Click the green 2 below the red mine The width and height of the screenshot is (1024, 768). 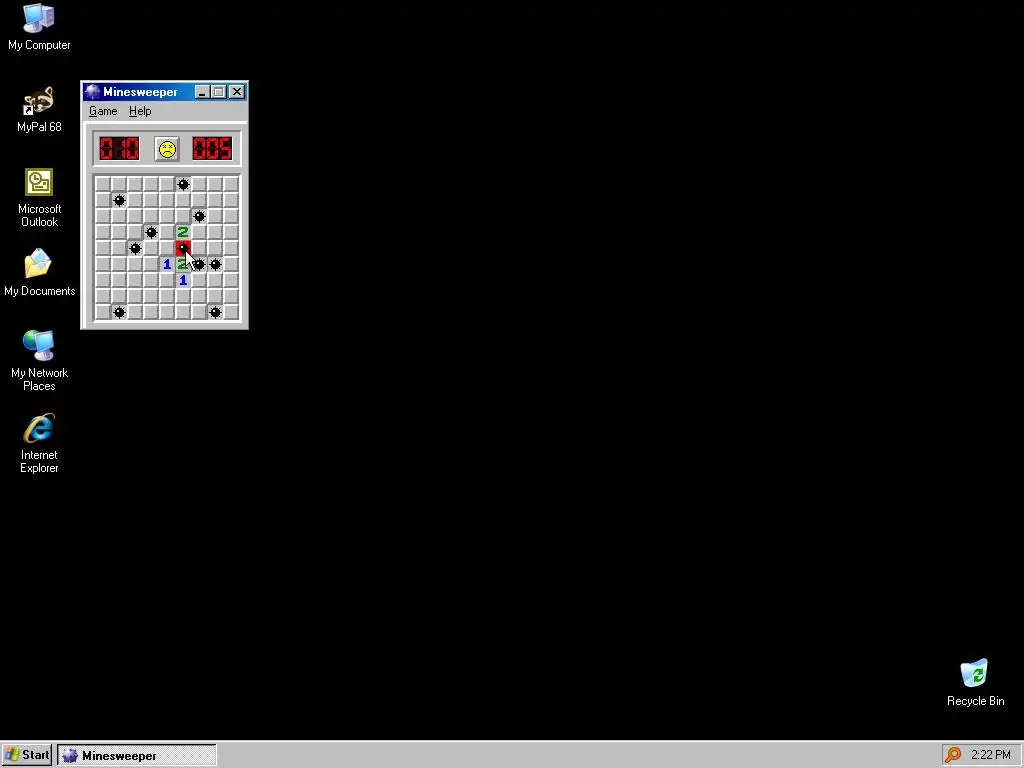183,264
